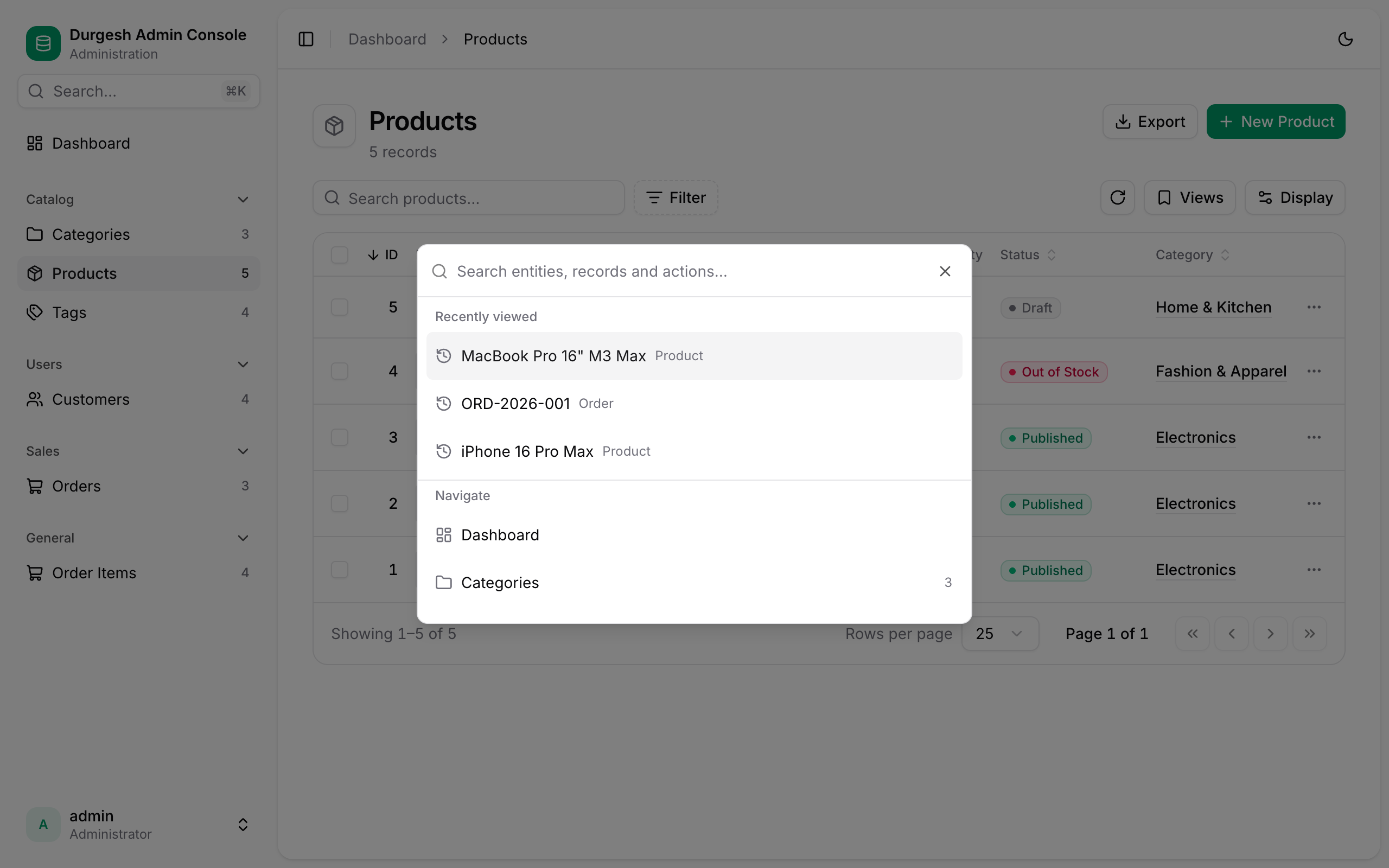The height and width of the screenshot is (868, 1389).
Task: Open row actions for product ID 1
Action: [x=1314, y=570]
